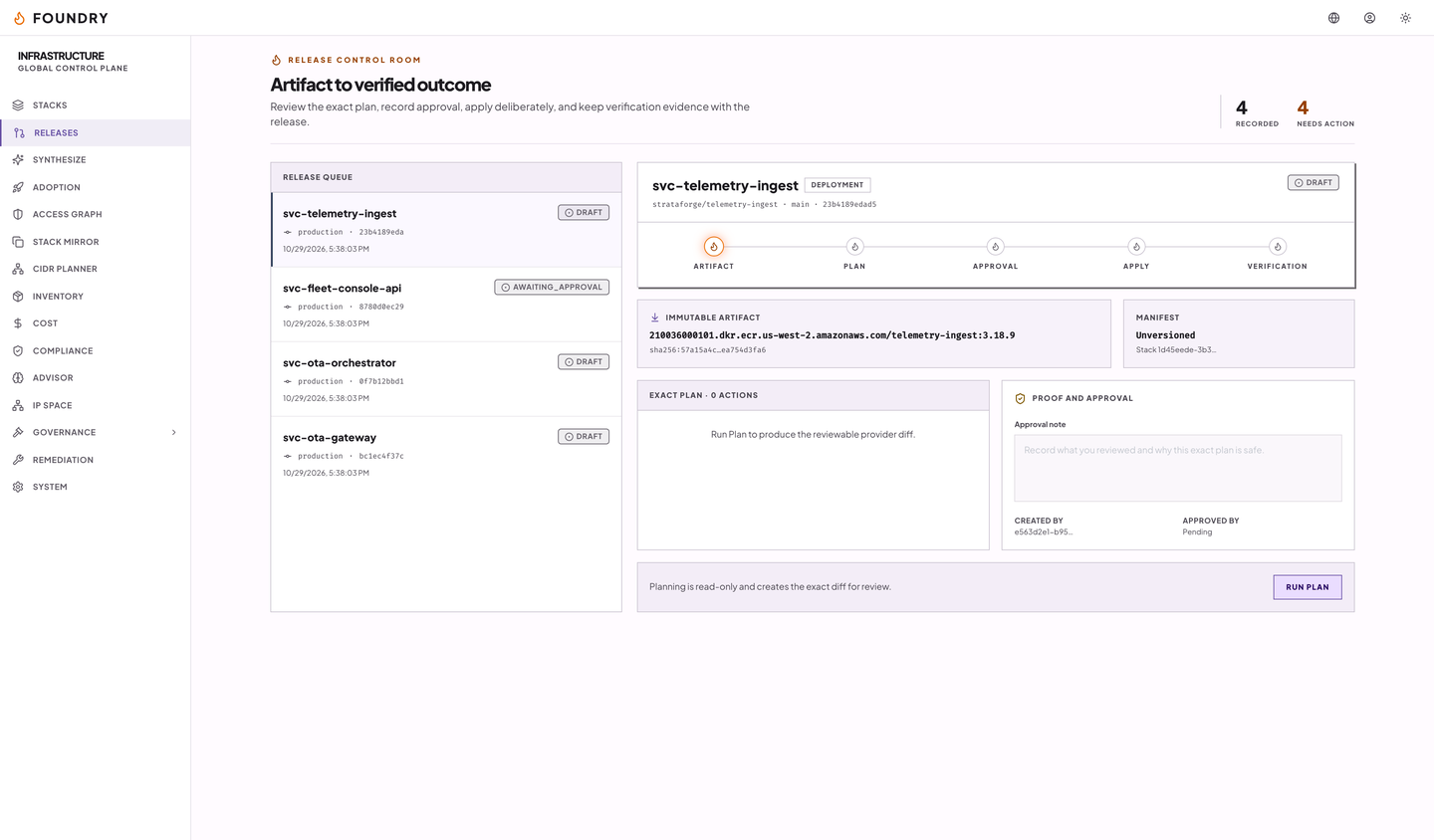Click the Manifest 'Unversioned' value
The width and height of the screenshot is (1434, 840).
coord(1165,335)
